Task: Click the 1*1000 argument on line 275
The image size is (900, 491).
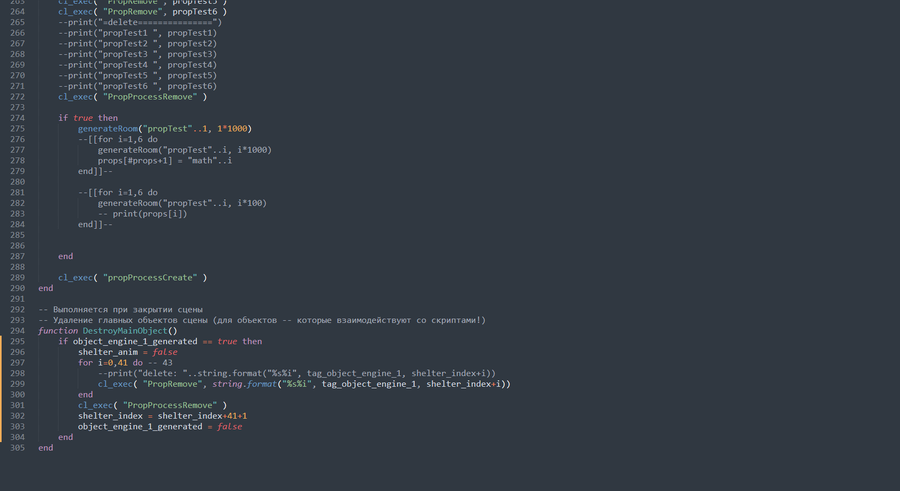Action: [232, 129]
